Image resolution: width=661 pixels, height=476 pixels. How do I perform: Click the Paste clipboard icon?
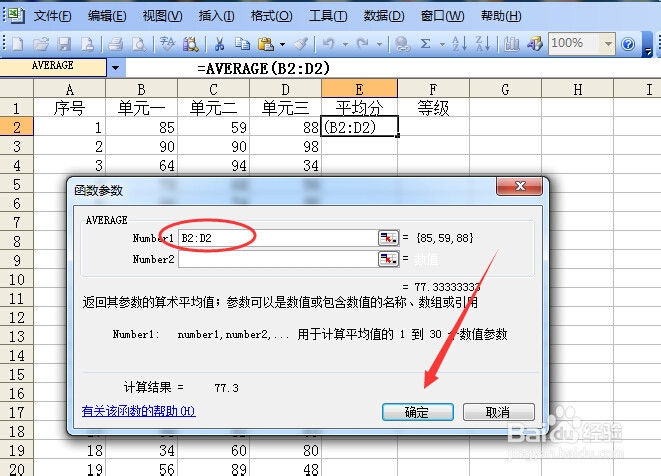[266, 43]
